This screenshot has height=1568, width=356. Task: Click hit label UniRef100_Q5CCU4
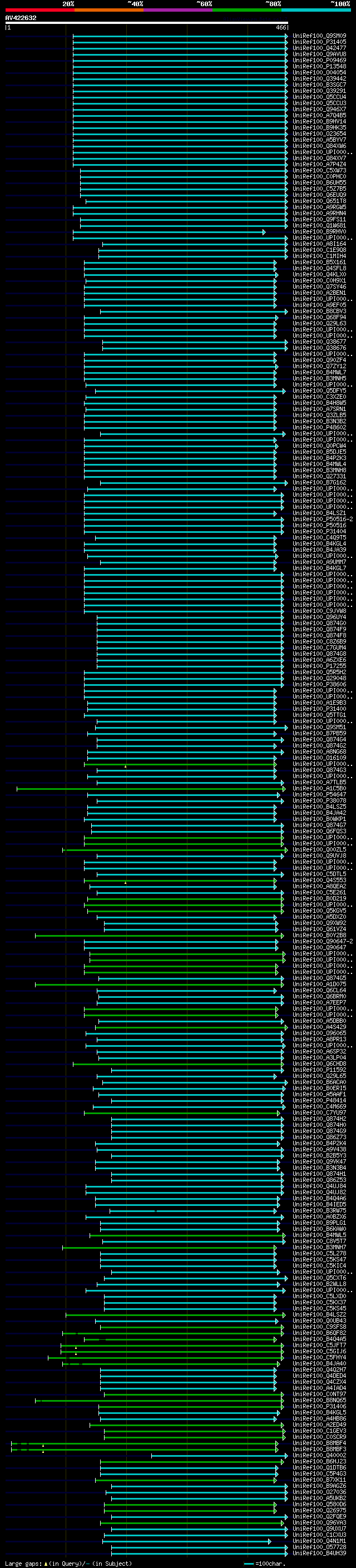(x=319, y=97)
